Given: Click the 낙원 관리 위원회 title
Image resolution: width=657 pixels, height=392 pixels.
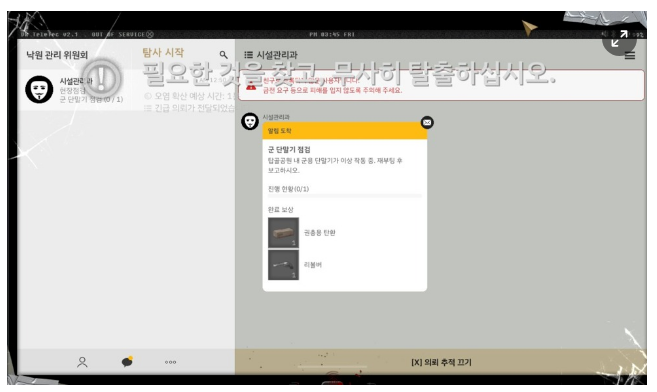Looking at the screenshot, I should coord(57,55).
